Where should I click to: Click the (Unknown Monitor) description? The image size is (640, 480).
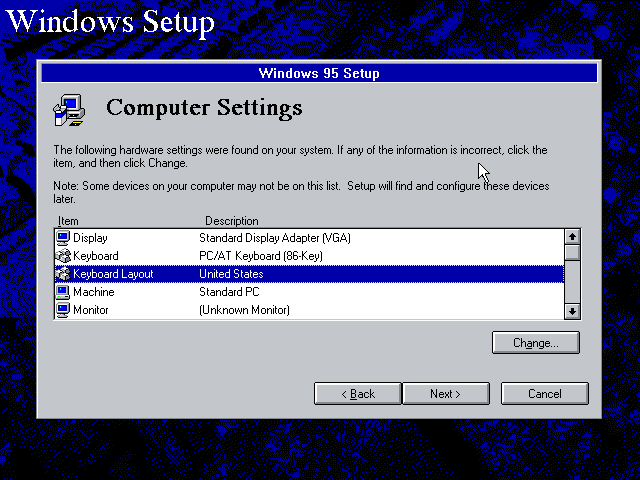point(244,310)
